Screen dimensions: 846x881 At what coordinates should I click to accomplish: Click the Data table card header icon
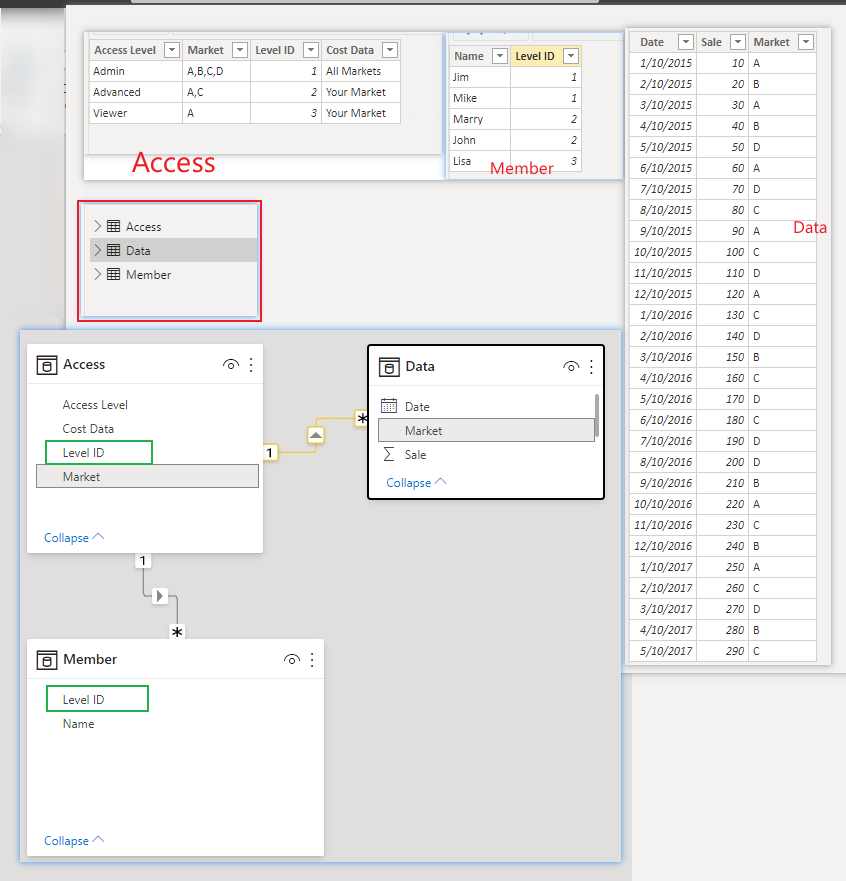(389, 367)
